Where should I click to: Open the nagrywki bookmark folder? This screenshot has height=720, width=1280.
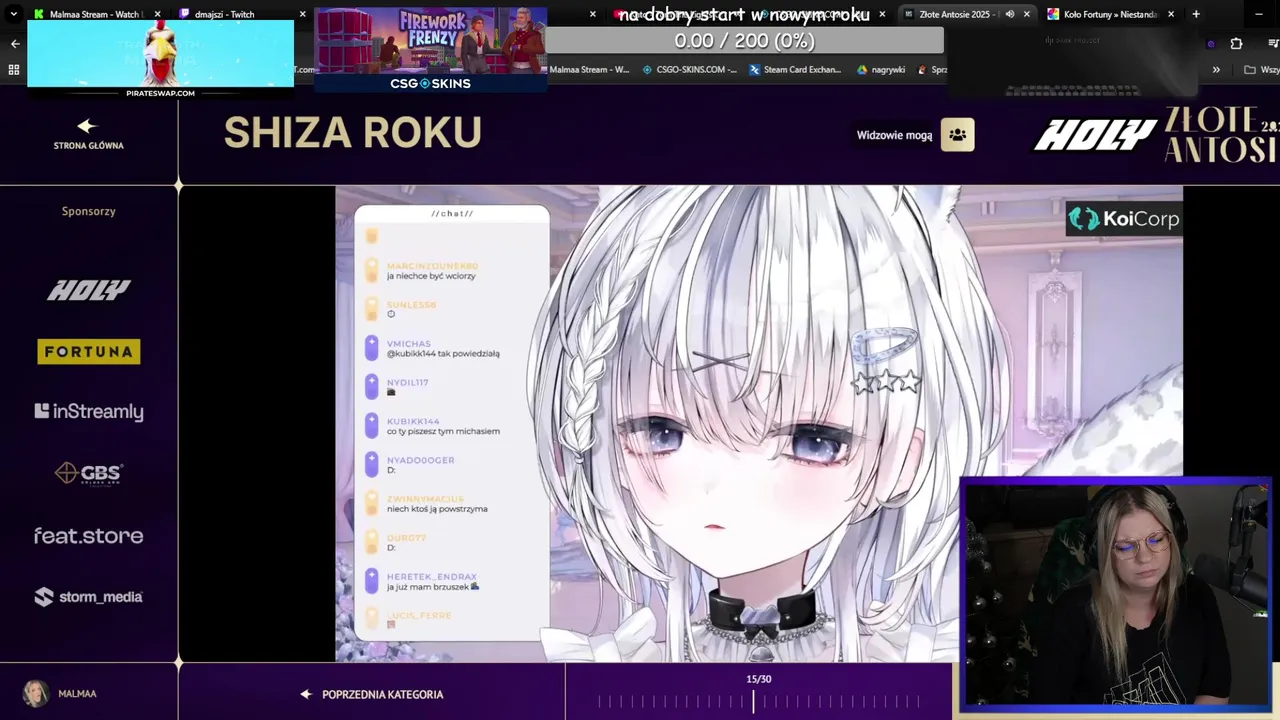(x=881, y=70)
